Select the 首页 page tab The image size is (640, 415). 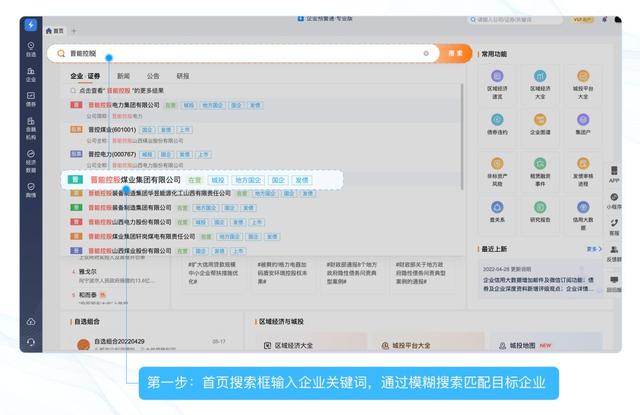point(55,31)
